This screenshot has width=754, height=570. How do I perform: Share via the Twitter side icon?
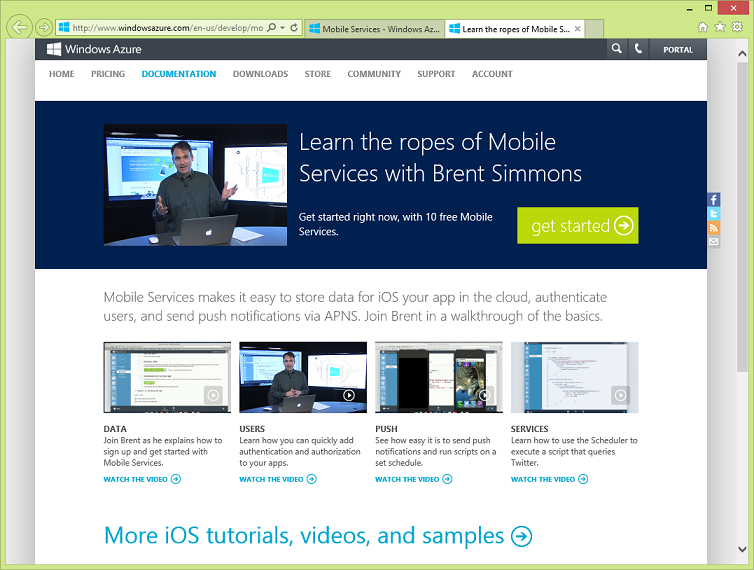coord(714,214)
